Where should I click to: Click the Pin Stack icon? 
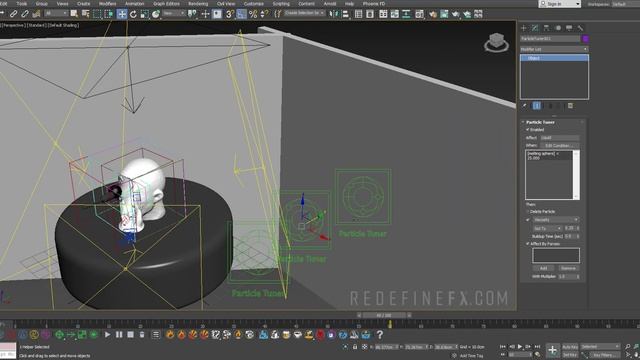coord(524,106)
